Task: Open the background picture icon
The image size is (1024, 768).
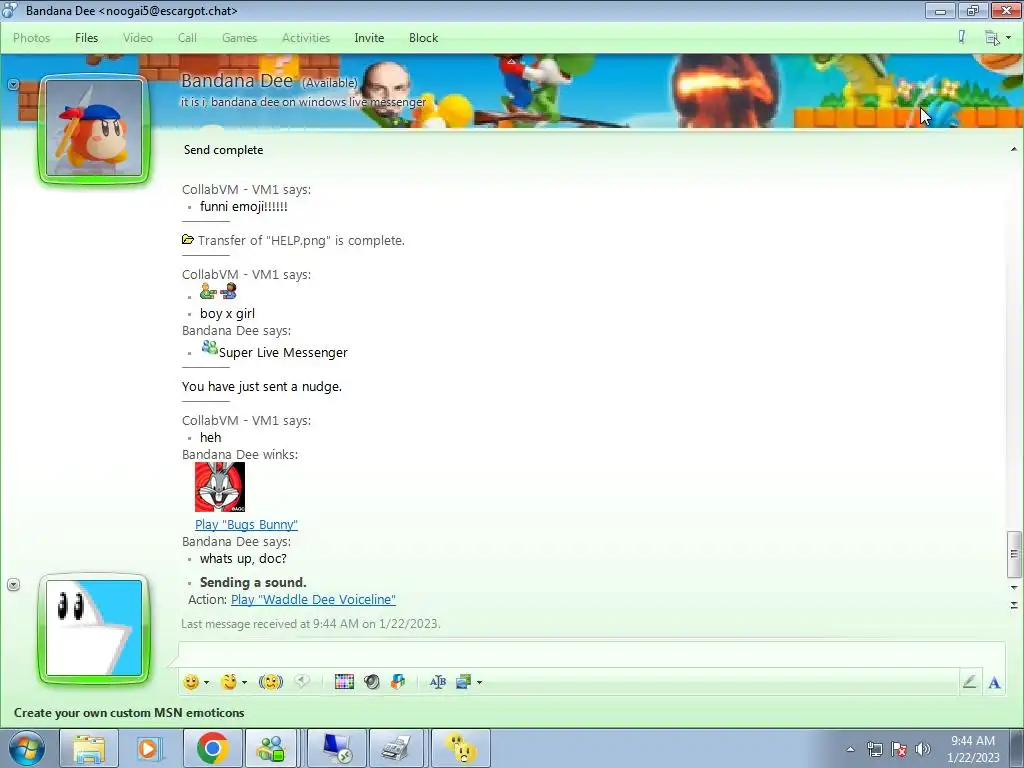Action: pos(464,682)
